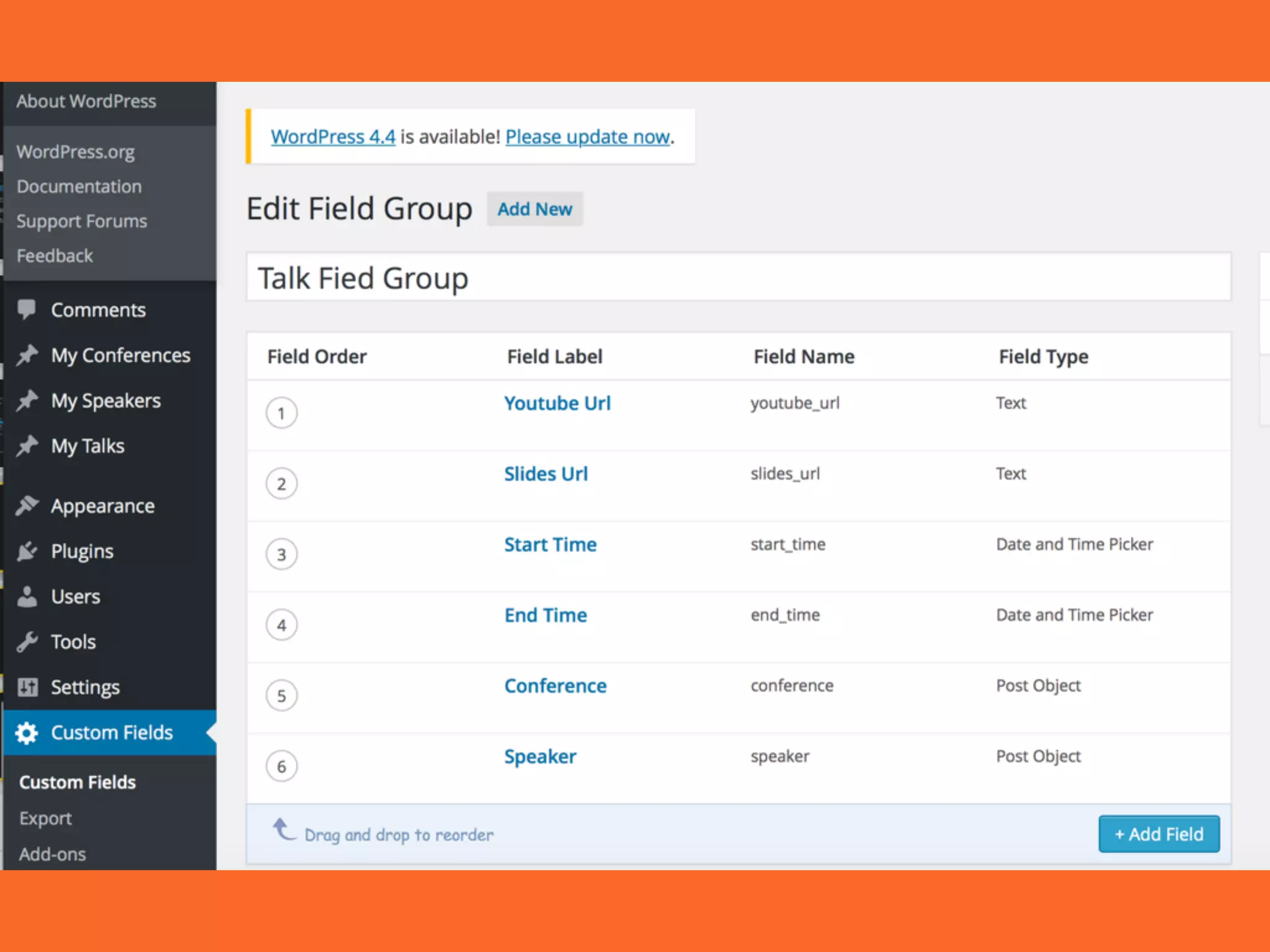Open the Add-ons submenu item
Image resolution: width=1270 pixels, height=952 pixels.
point(52,854)
